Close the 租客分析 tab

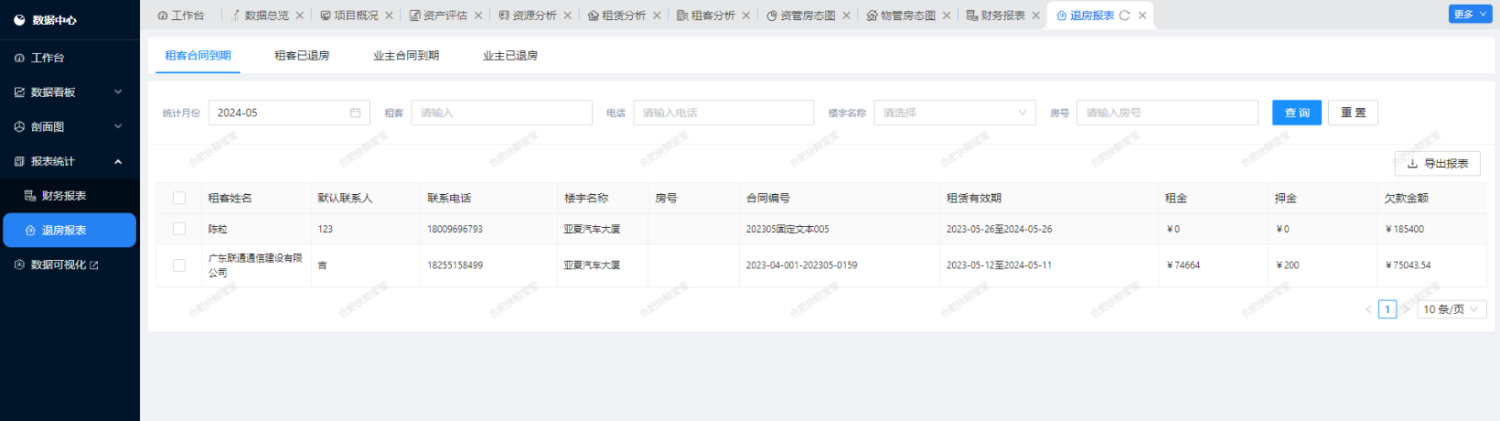tap(747, 15)
